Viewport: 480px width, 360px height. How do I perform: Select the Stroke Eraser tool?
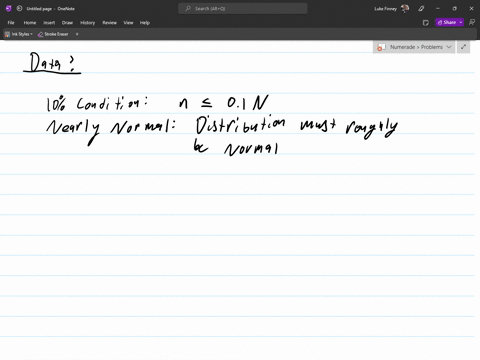point(53,34)
